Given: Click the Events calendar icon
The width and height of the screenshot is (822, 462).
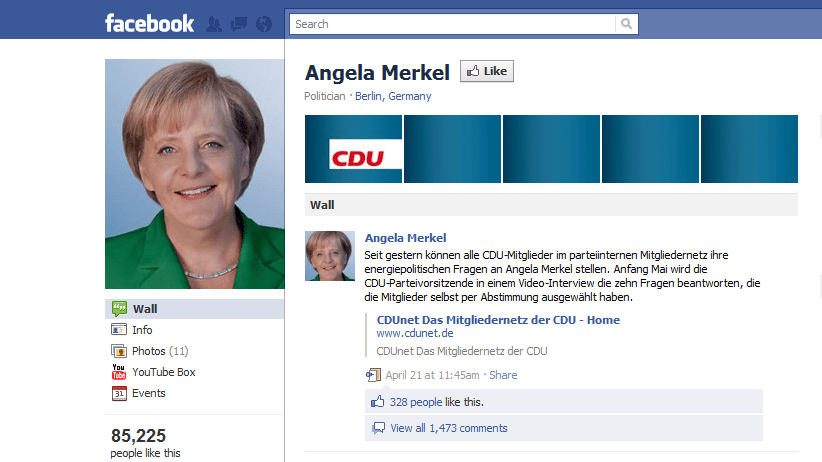Looking at the screenshot, I should (119, 393).
